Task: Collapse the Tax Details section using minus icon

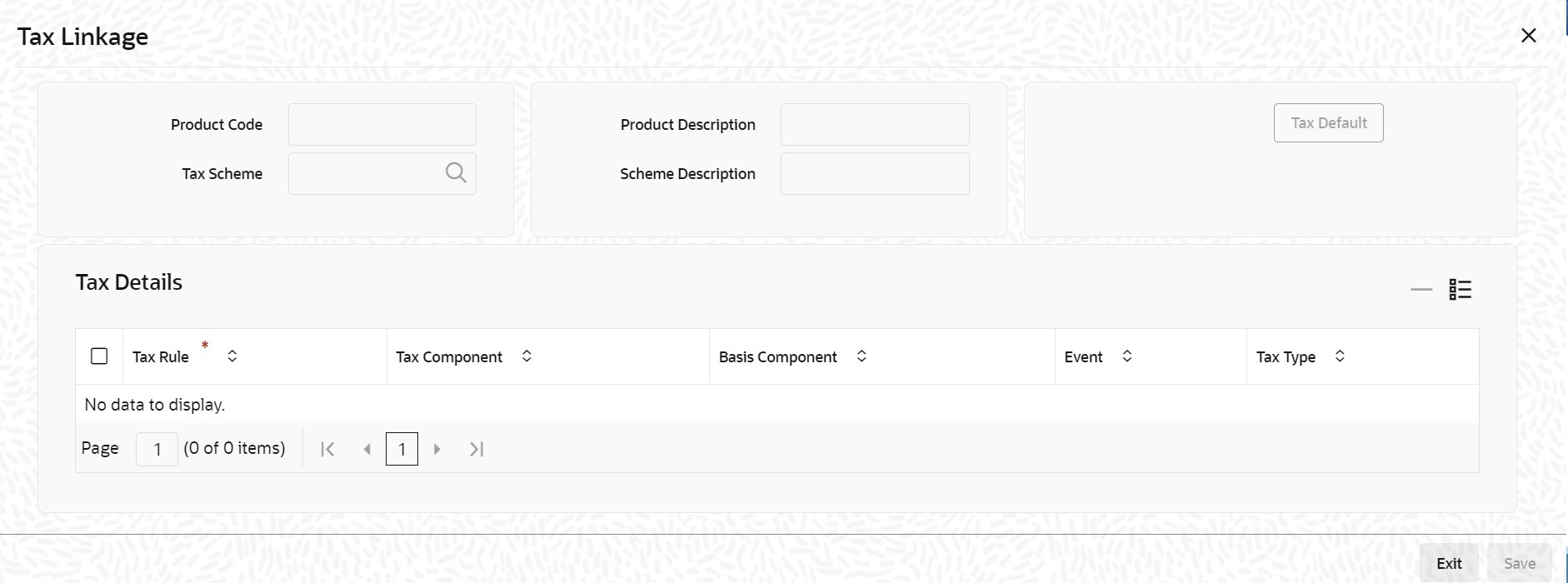Action: 1420,289
